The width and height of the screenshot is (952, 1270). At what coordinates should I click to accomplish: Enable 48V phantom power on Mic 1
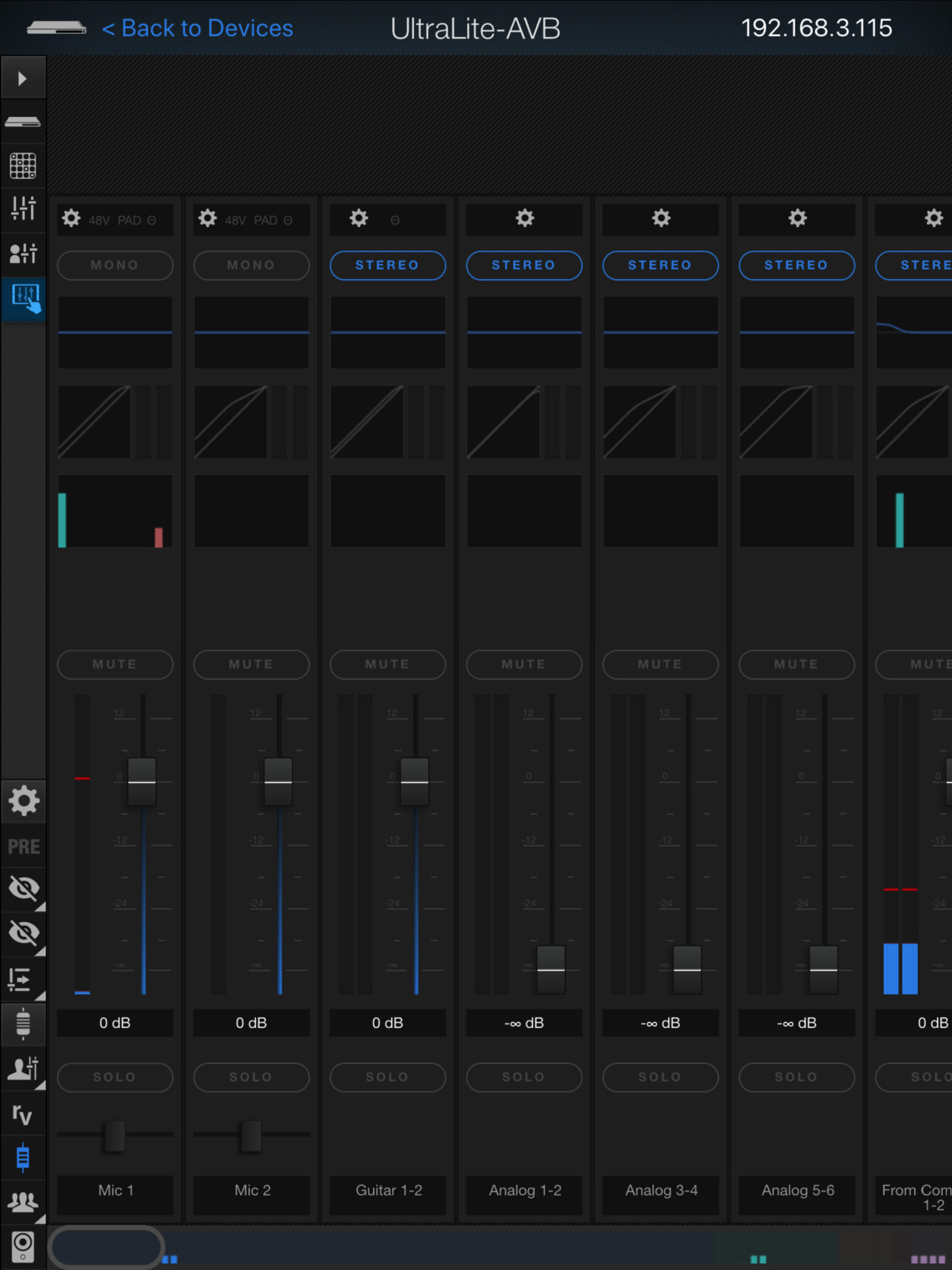[99, 221]
